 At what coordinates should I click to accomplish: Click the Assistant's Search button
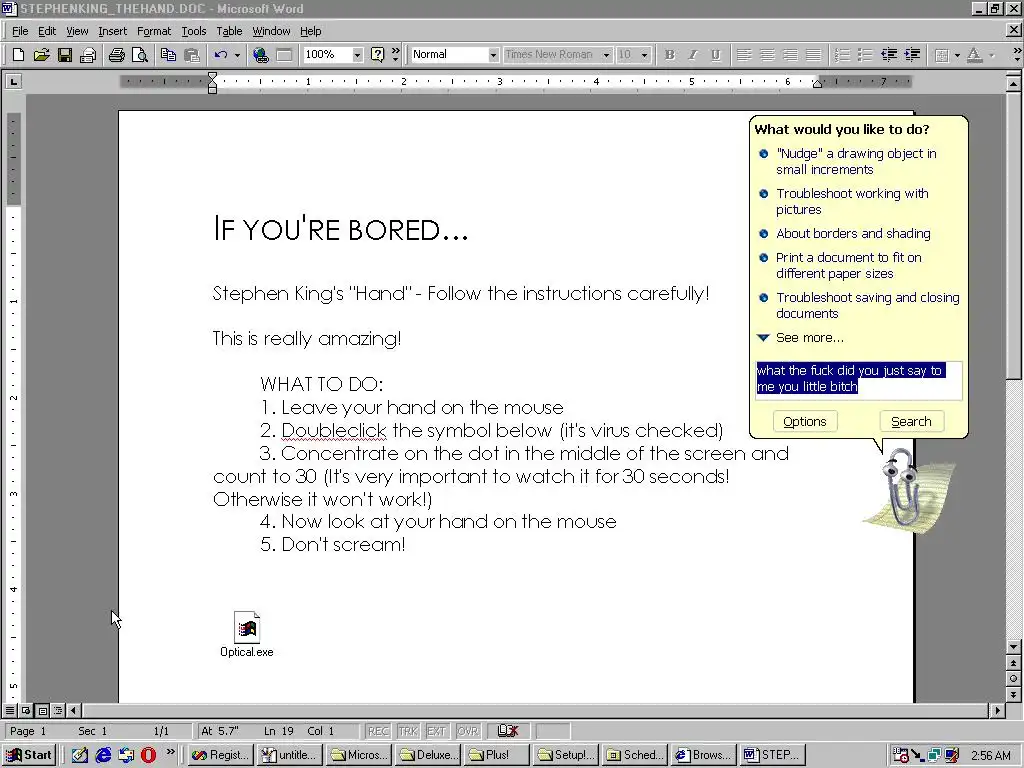pos(911,421)
